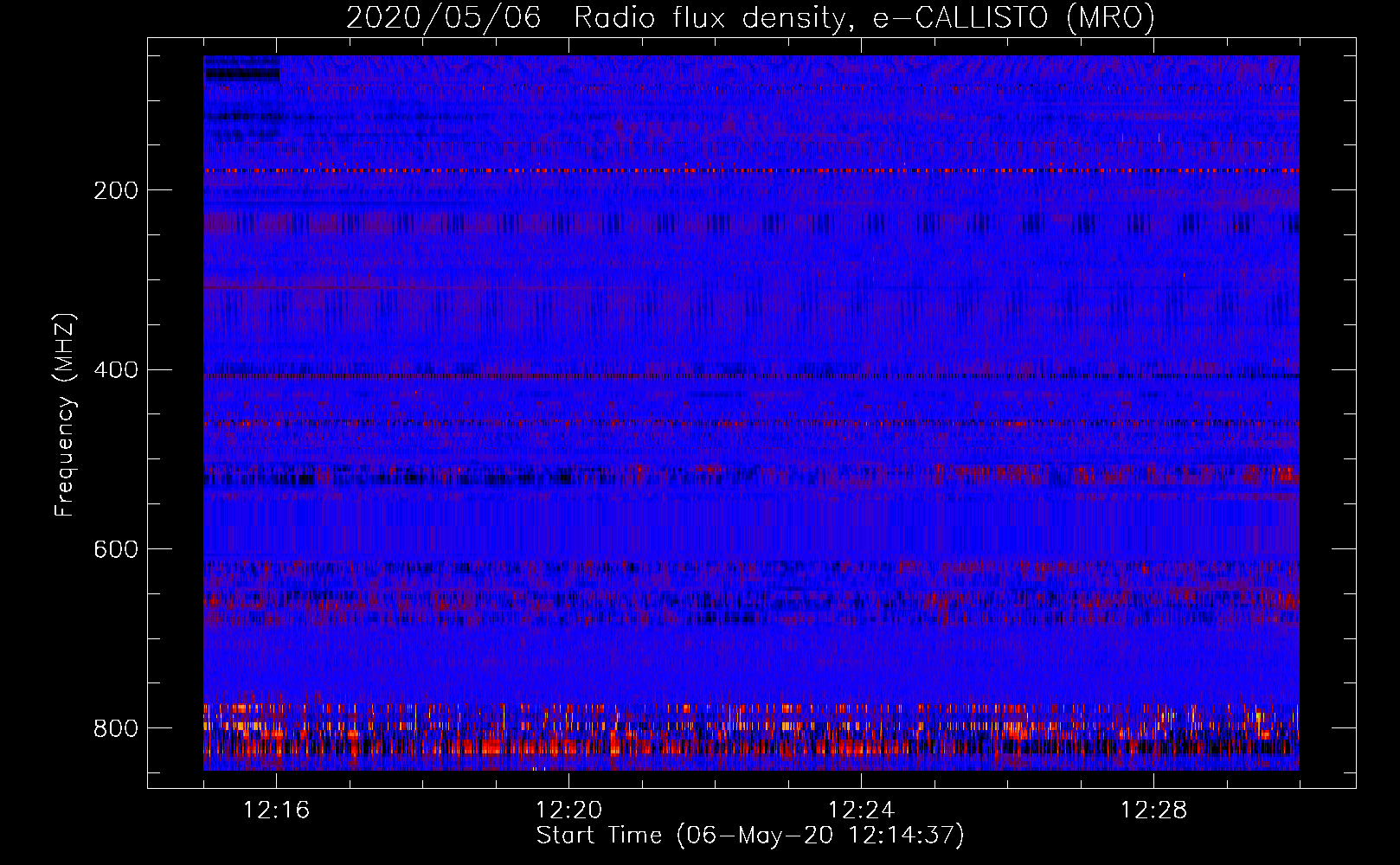Click the 12:28 time tick label
This screenshot has height=865, width=1400.
[x=1153, y=811]
